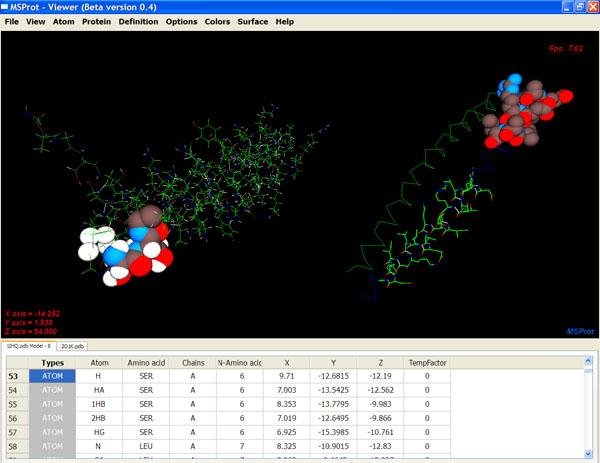Click the X column header
The image size is (600, 463).
(287, 363)
